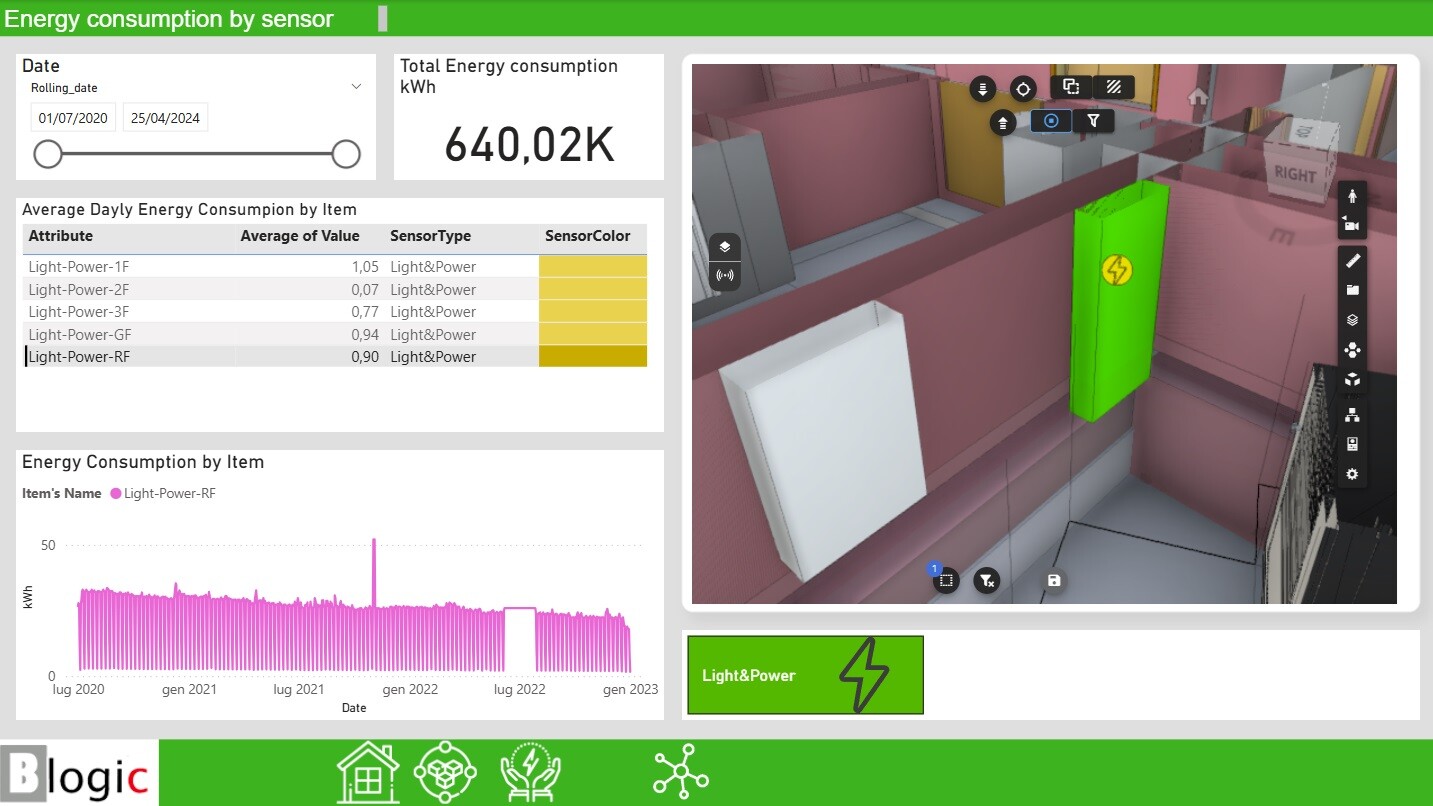Click the crosshair focus target icon
This screenshot has width=1433, height=806.
click(x=1022, y=89)
